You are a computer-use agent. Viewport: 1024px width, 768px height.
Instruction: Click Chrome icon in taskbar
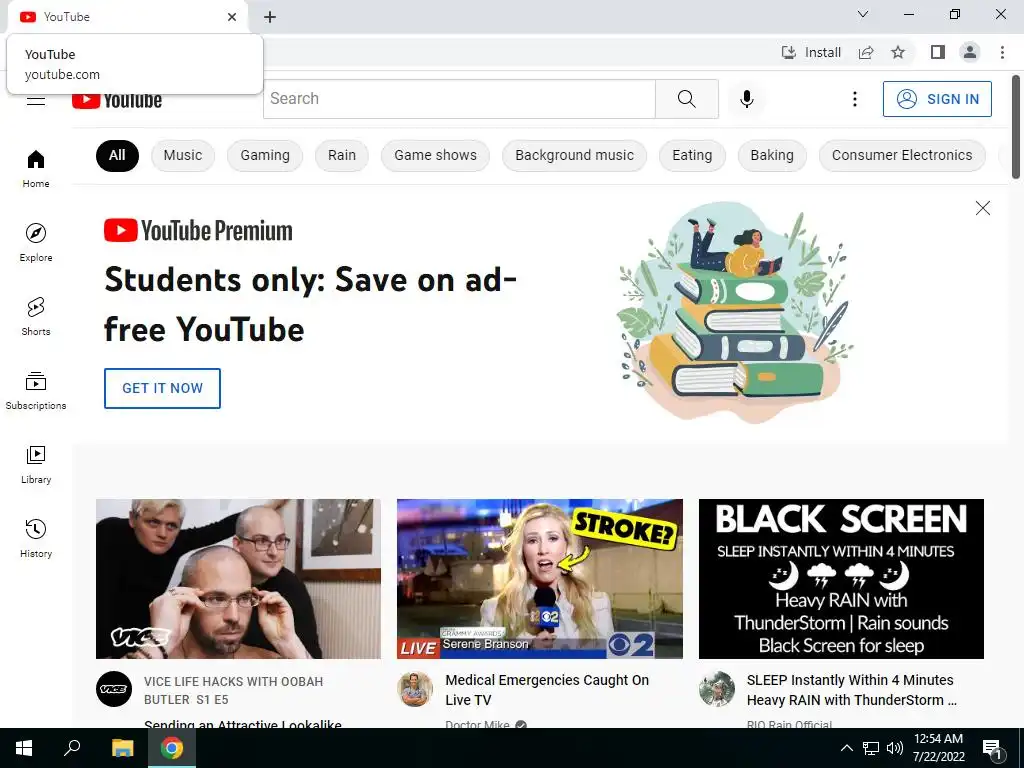click(x=172, y=748)
